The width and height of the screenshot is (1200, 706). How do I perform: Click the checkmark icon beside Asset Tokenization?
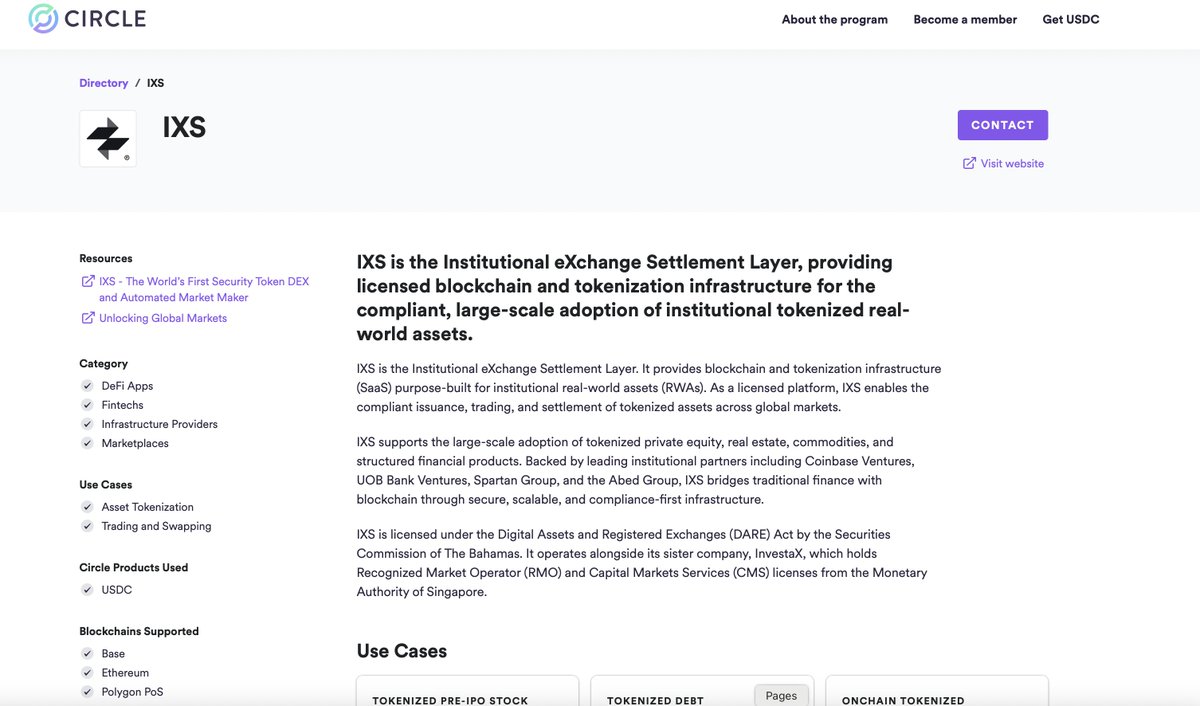pyautogui.click(x=88, y=507)
